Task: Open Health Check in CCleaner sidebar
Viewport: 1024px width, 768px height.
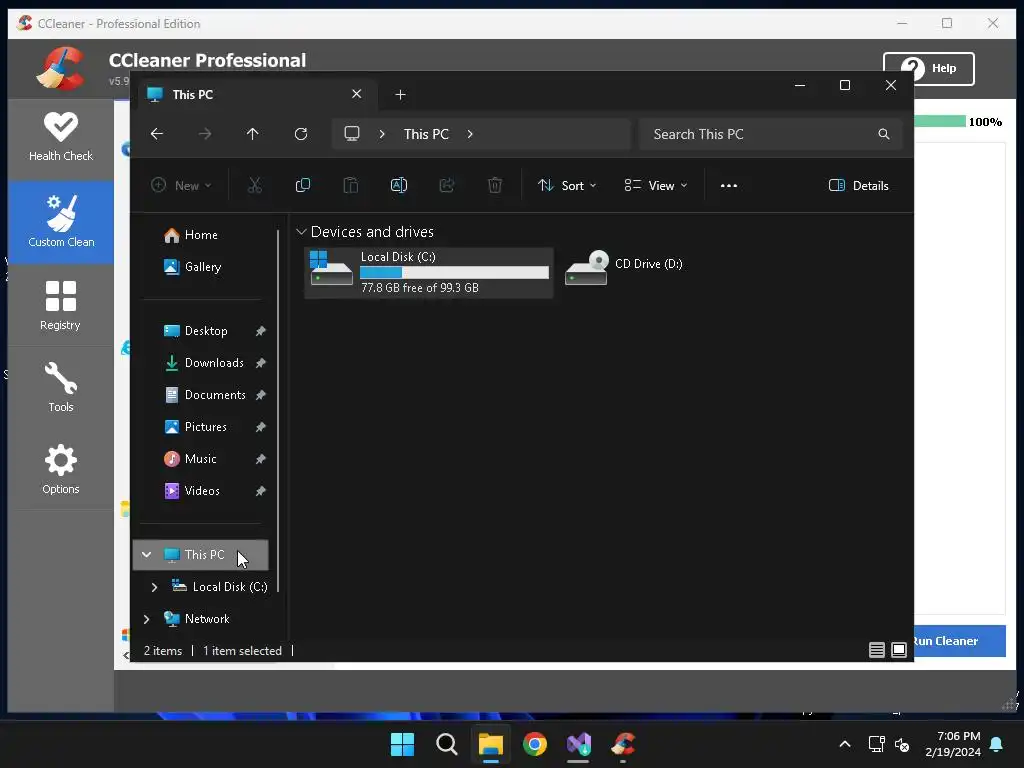Action: point(61,138)
